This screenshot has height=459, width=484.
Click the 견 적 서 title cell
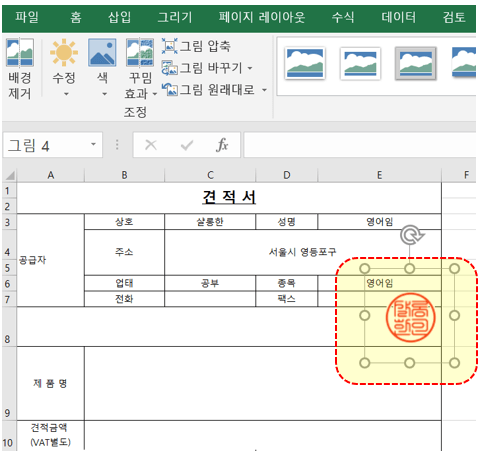tap(229, 198)
